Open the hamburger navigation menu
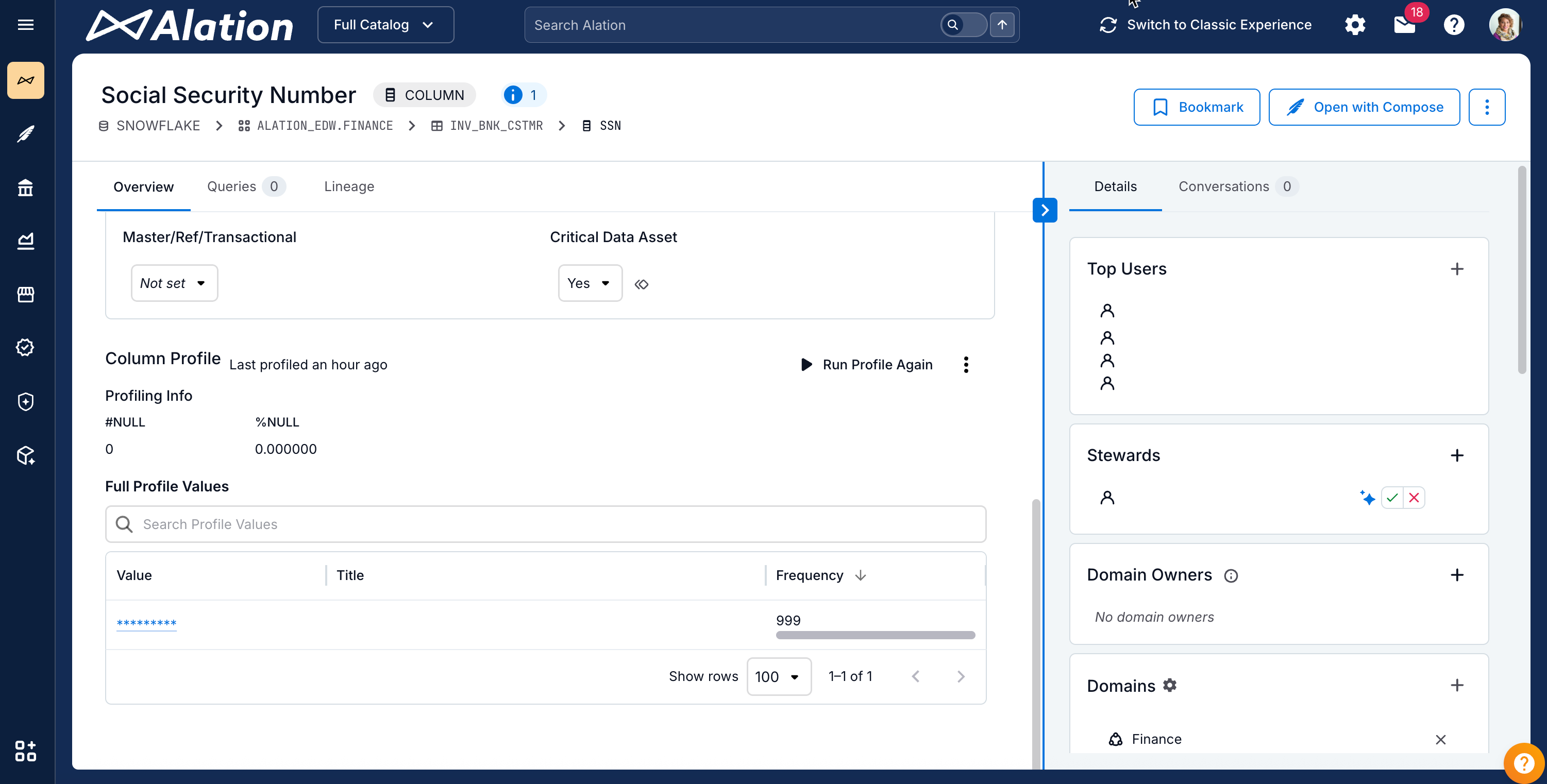The image size is (1547, 784). [25, 25]
